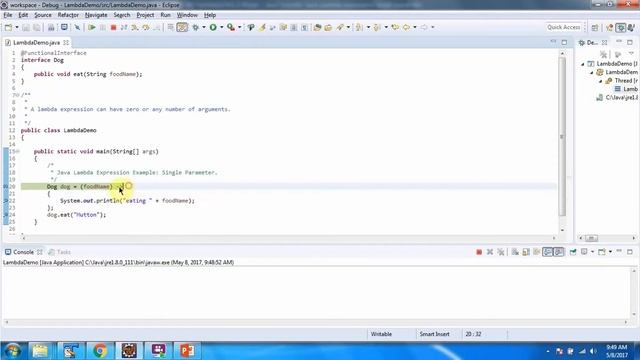Switch to the Tasks tab
This screenshot has height=360, width=640.
point(60,252)
